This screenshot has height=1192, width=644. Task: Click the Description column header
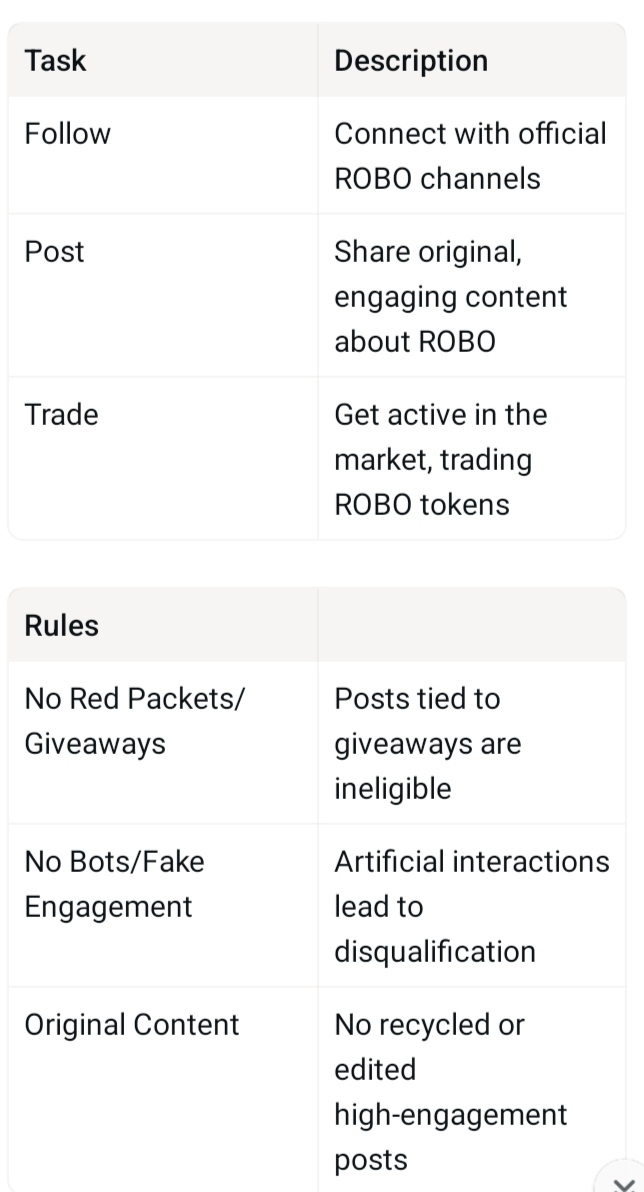411,61
